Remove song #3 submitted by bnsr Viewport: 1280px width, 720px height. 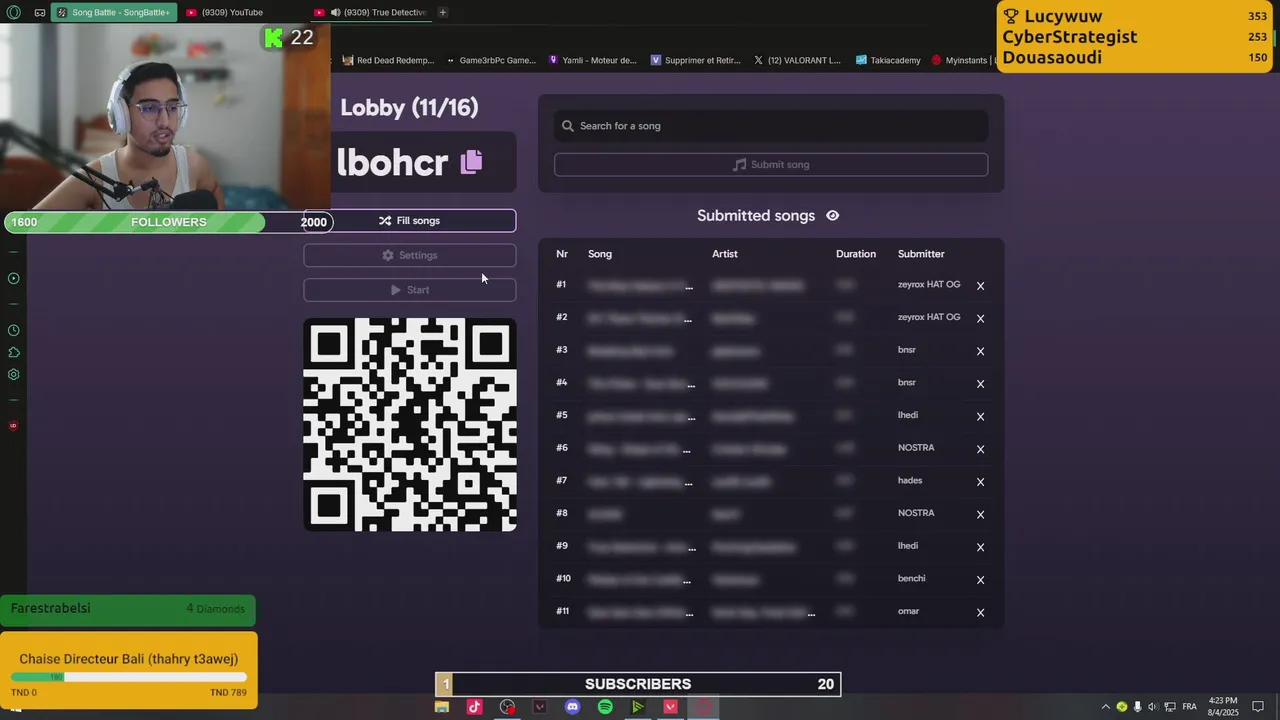point(980,351)
